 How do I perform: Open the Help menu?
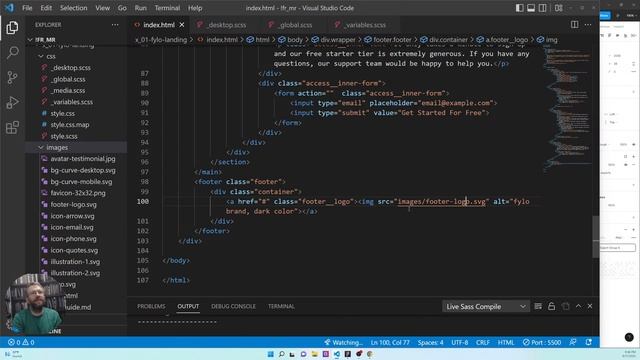[x=195, y=8]
